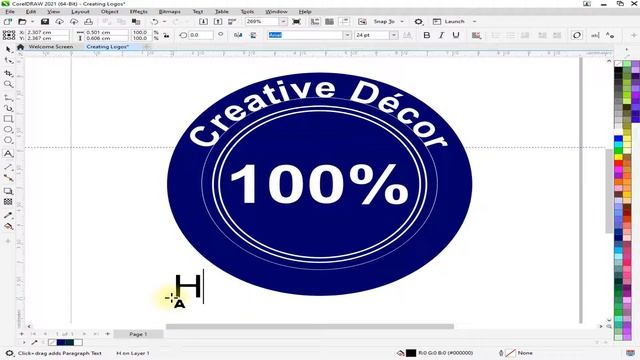Save the document with disk icon
The image size is (640, 360).
coord(45,22)
